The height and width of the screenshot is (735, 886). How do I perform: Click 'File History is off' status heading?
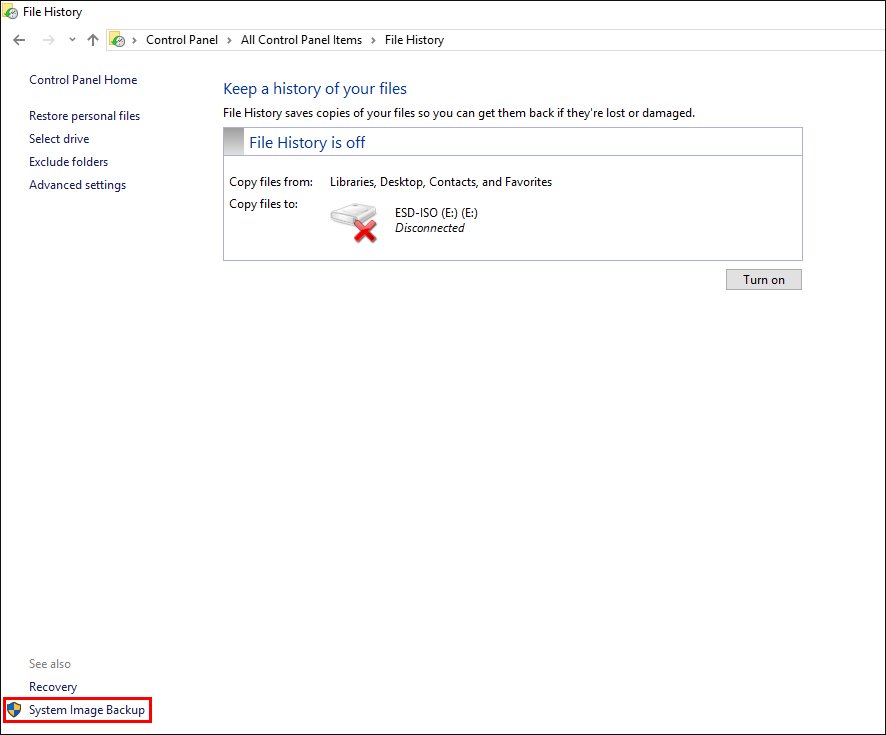tap(307, 143)
